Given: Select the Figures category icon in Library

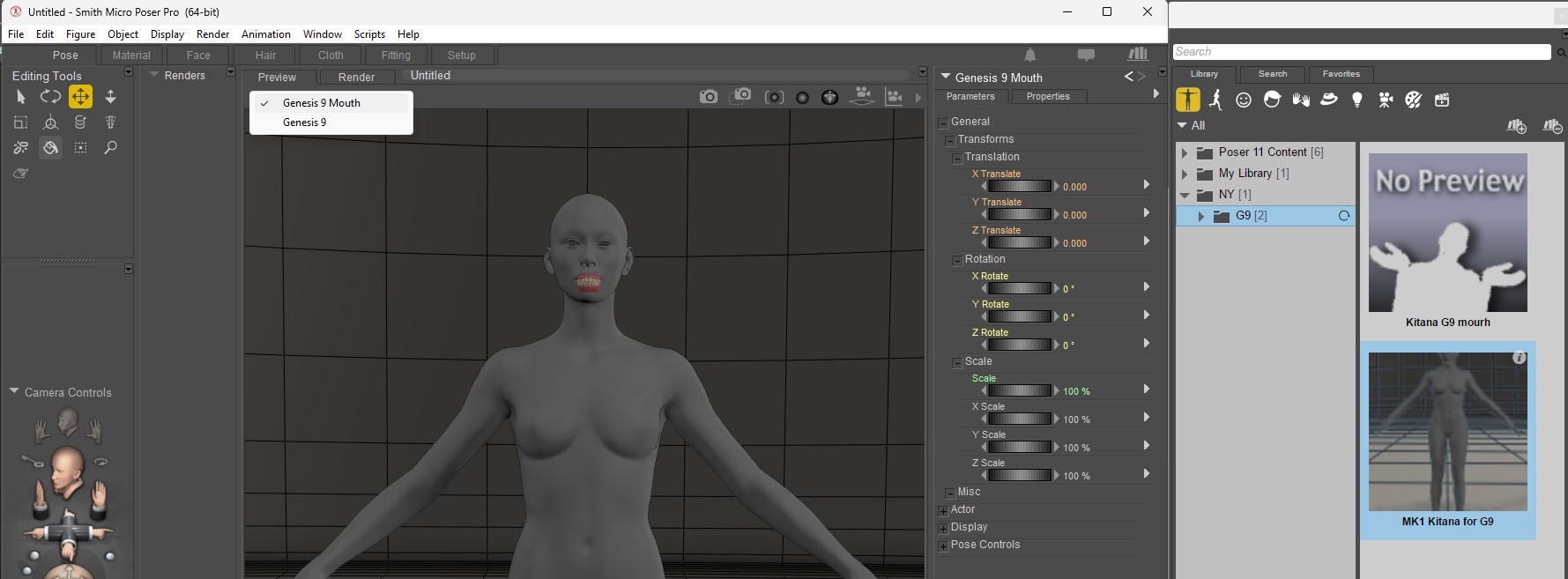Looking at the screenshot, I should [1188, 100].
